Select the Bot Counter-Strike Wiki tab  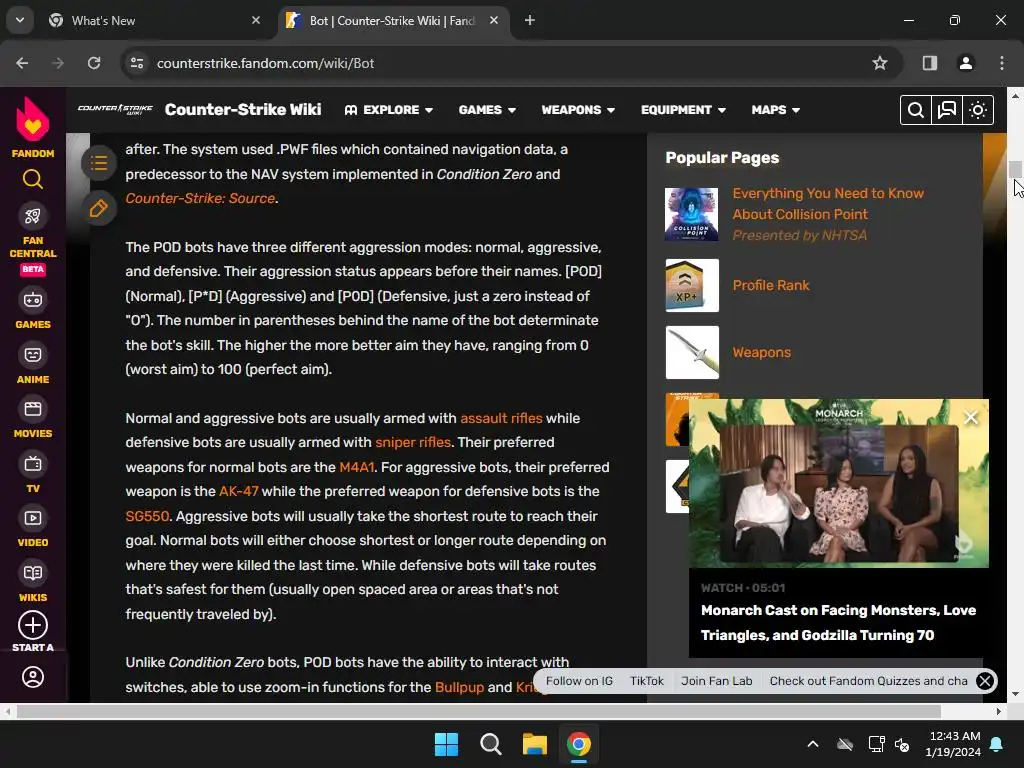pyautogui.click(x=393, y=21)
